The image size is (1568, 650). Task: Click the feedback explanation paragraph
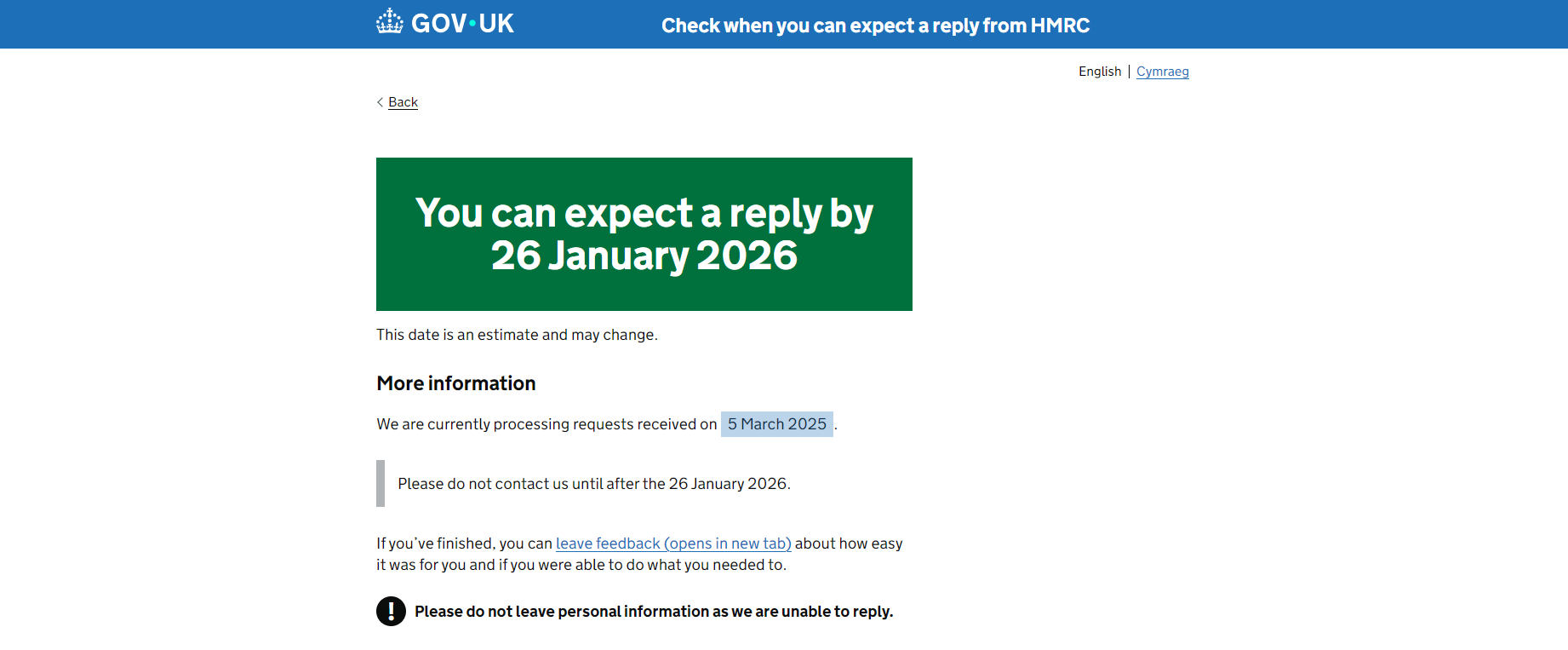(x=638, y=554)
